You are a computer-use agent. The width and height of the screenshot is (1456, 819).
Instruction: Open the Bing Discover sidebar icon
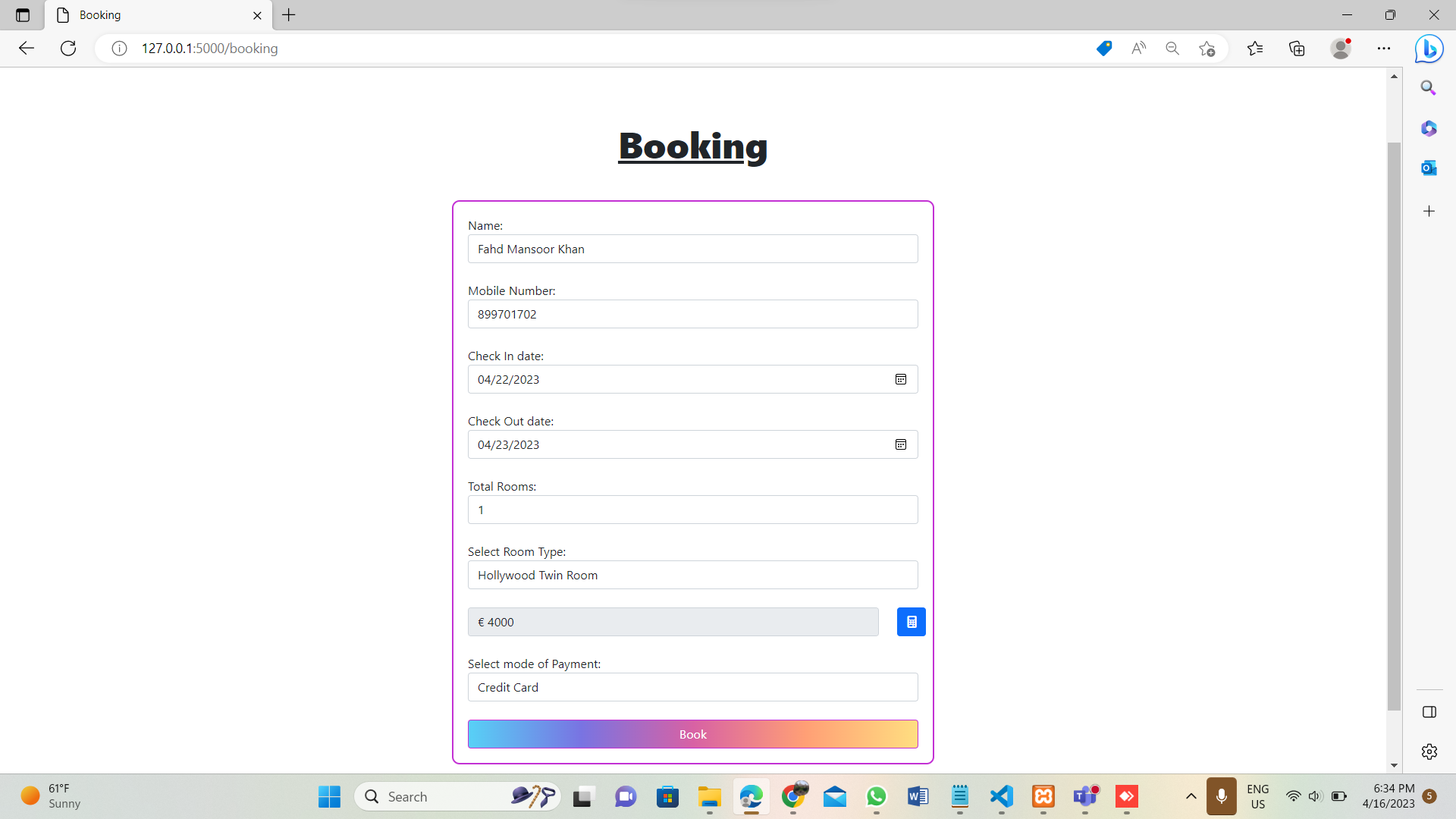click(1429, 49)
